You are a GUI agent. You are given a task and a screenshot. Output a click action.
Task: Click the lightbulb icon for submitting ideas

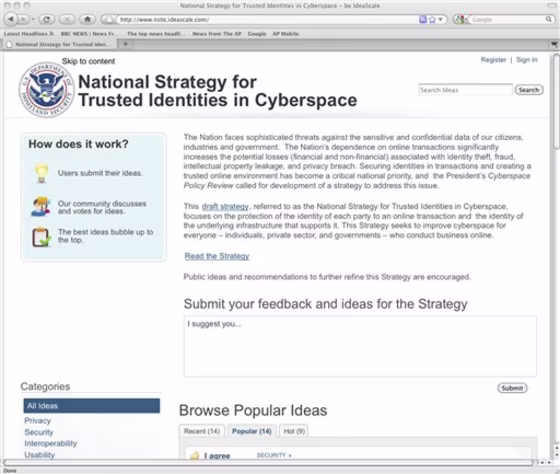click(x=41, y=173)
